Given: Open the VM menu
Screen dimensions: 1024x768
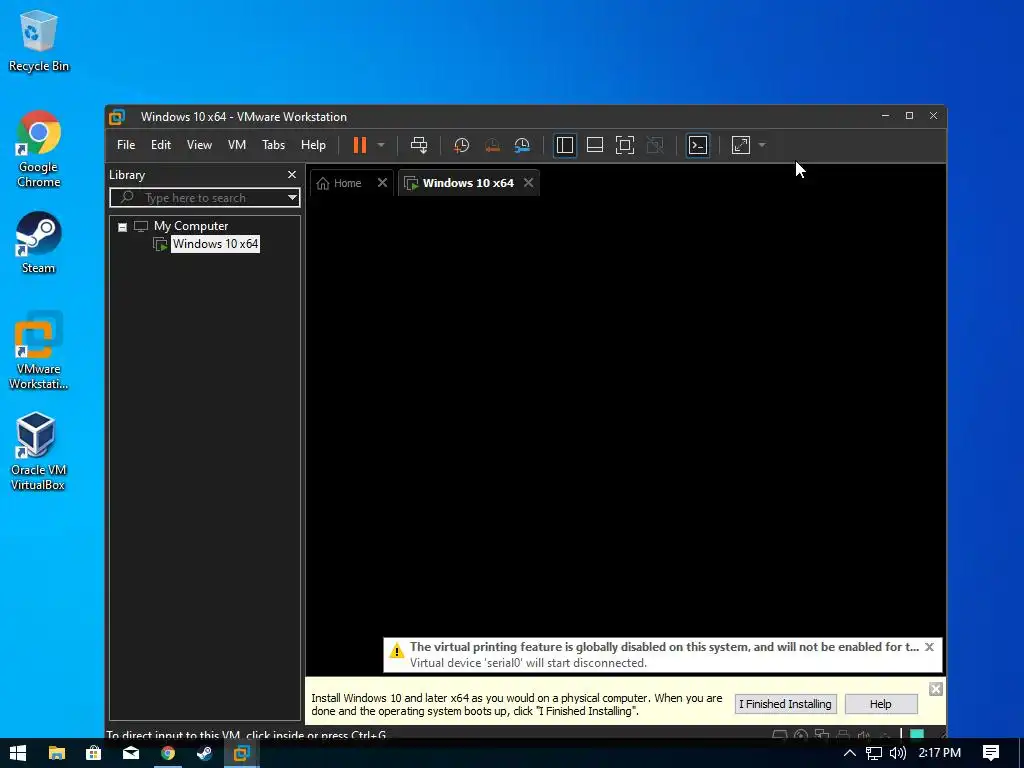Looking at the screenshot, I should pos(236,145).
